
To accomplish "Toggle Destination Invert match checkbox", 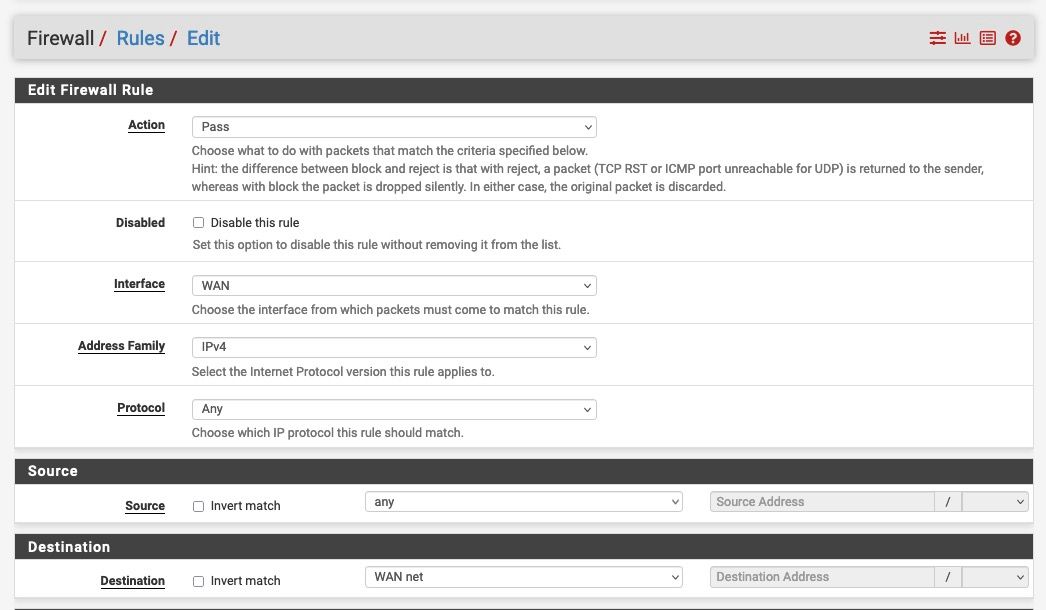I will click(198, 581).
